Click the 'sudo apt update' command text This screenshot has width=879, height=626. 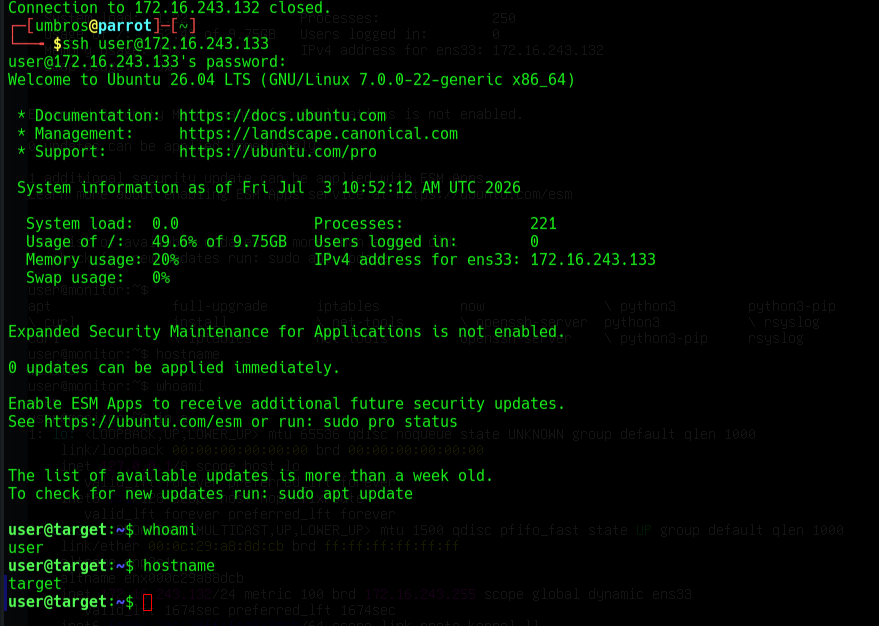pos(345,493)
